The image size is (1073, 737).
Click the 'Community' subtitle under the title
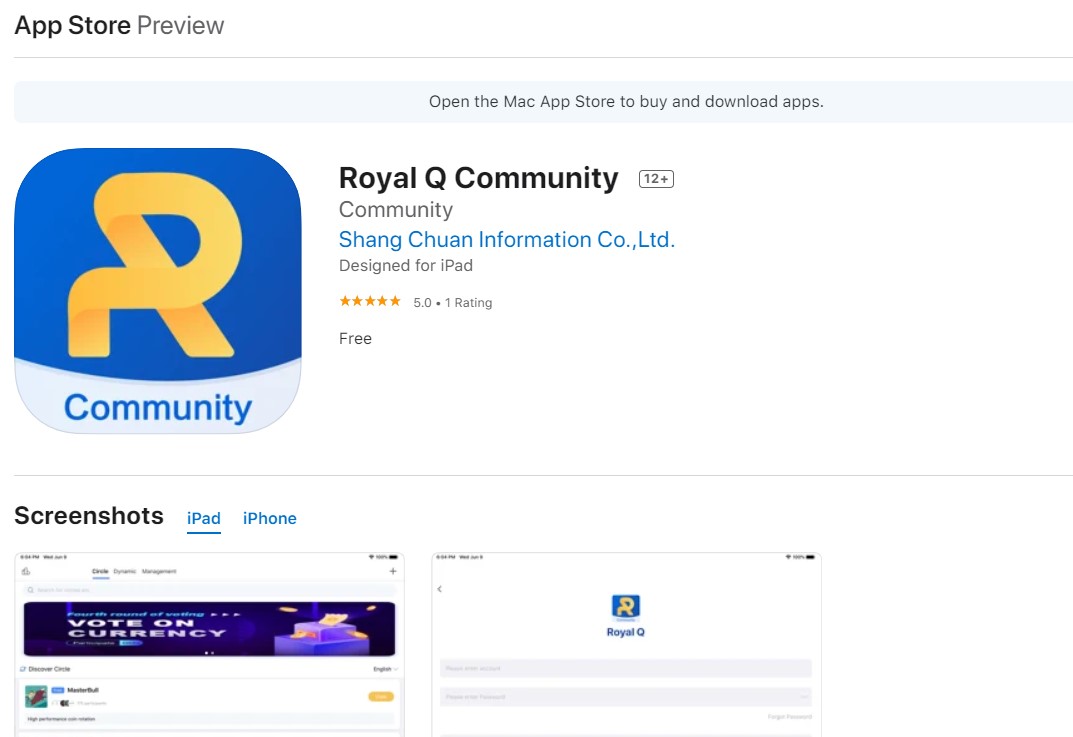[x=396, y=209]
